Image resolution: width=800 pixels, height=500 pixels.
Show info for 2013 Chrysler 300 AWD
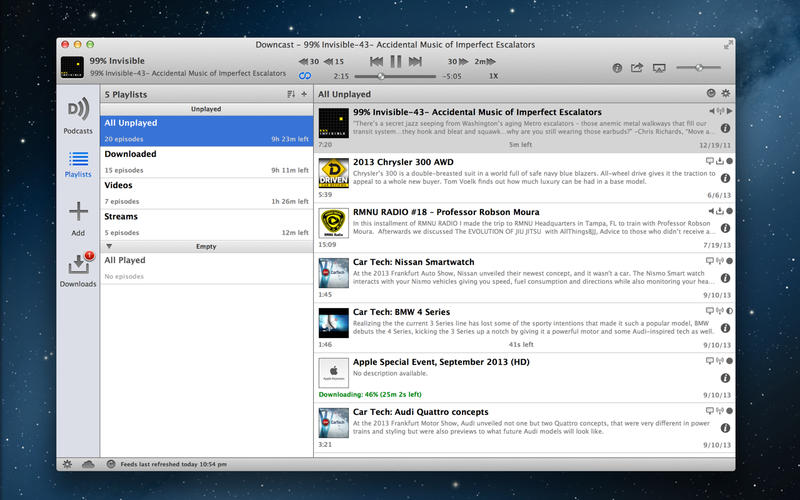(725, 178)
